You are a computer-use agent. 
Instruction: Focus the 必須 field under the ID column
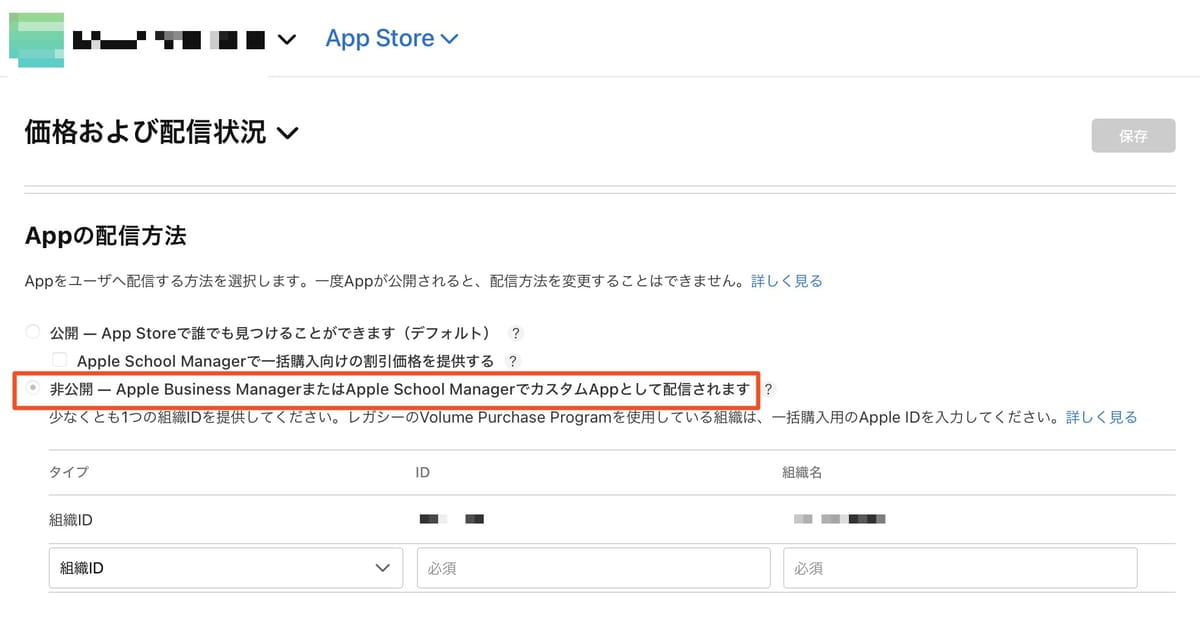[x=593, y=568]
